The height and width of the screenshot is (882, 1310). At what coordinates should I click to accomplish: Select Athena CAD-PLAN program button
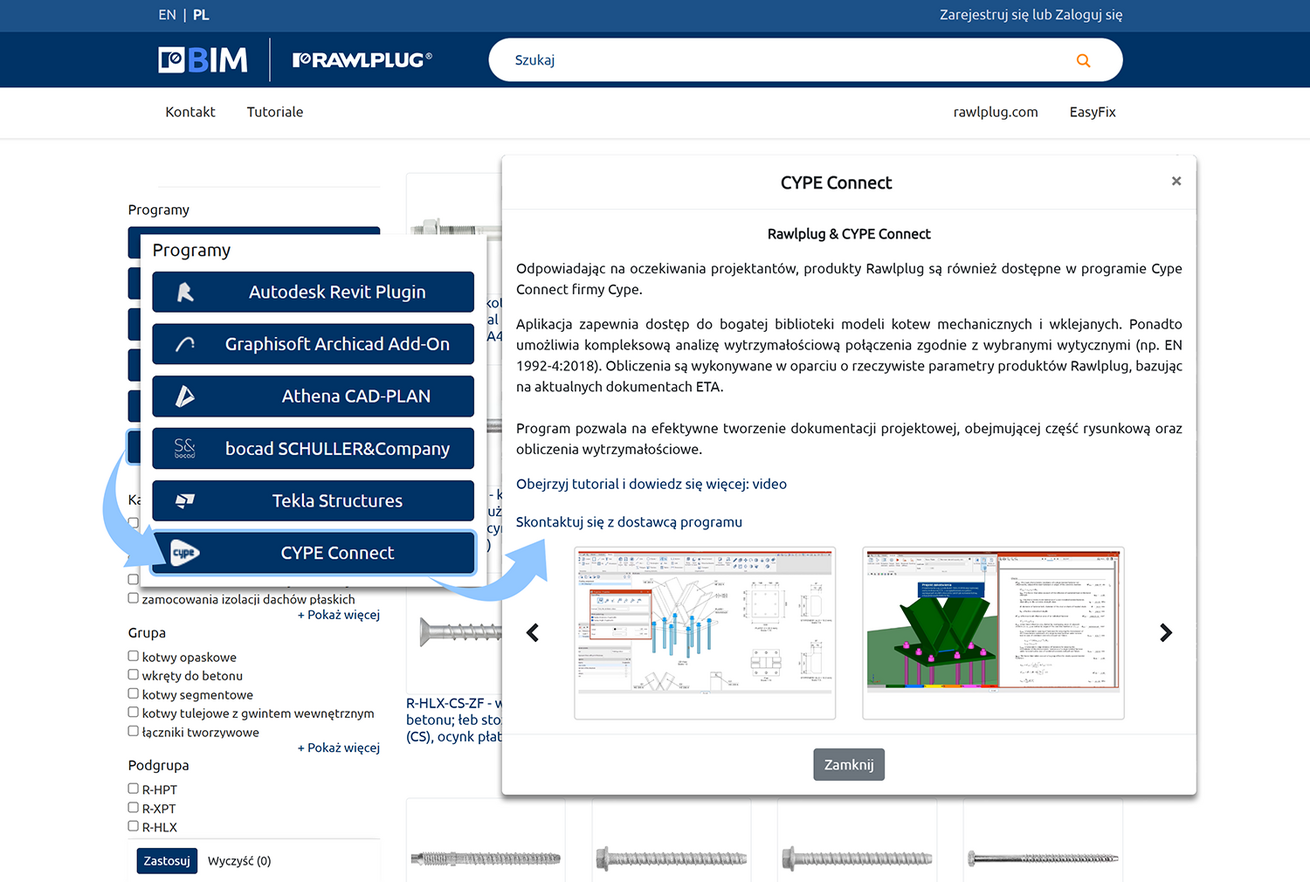coord(313,396)
